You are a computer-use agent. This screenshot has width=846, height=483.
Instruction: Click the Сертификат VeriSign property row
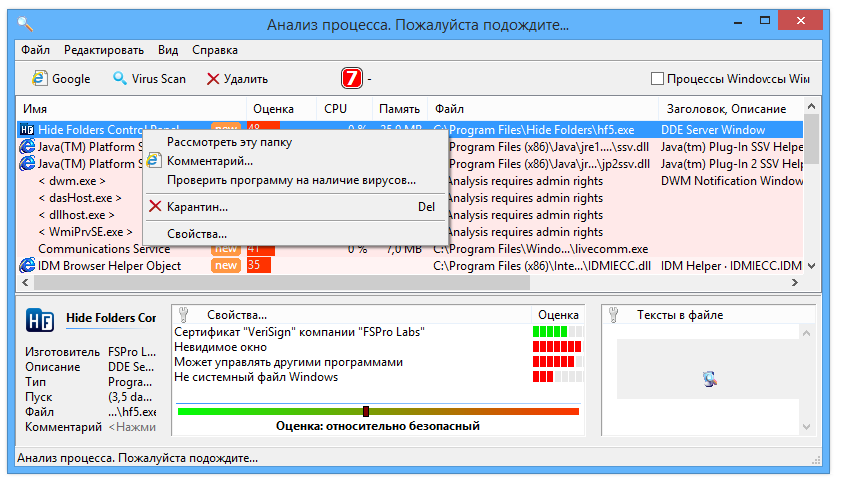(x=299, y=332)
